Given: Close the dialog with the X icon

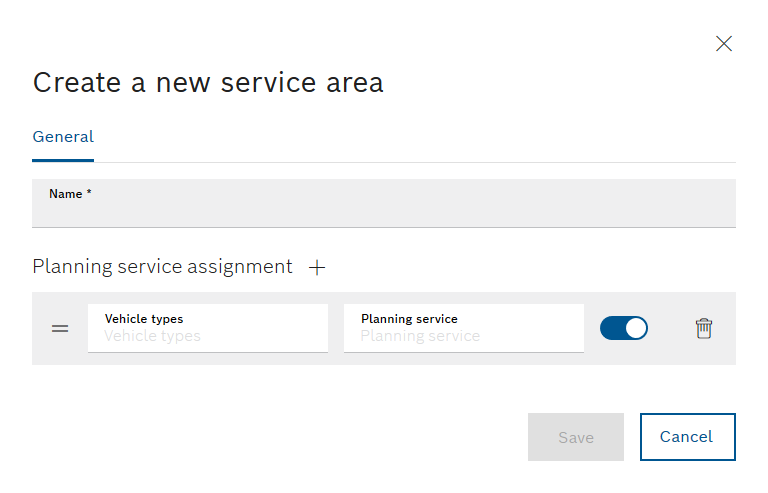Looking at the screenshot, I should [723, 44].
